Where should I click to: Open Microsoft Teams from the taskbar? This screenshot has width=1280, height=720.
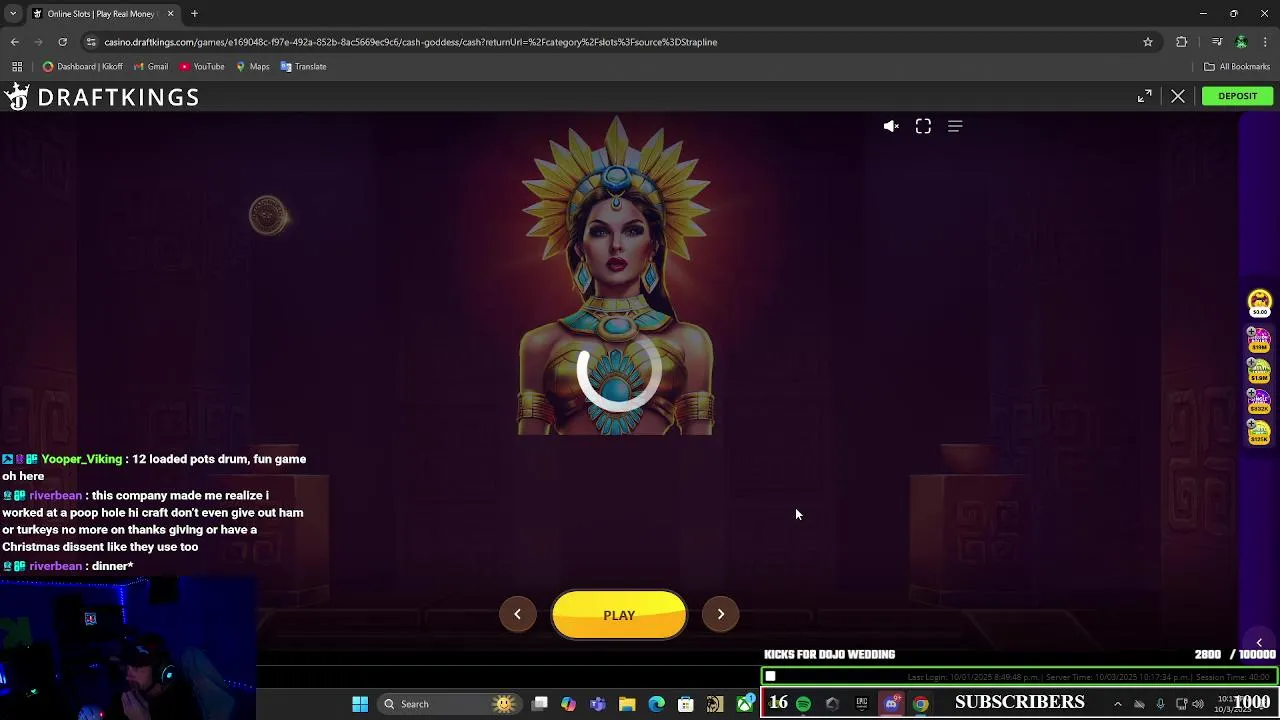pyautogui.click(x=598, y=704)
